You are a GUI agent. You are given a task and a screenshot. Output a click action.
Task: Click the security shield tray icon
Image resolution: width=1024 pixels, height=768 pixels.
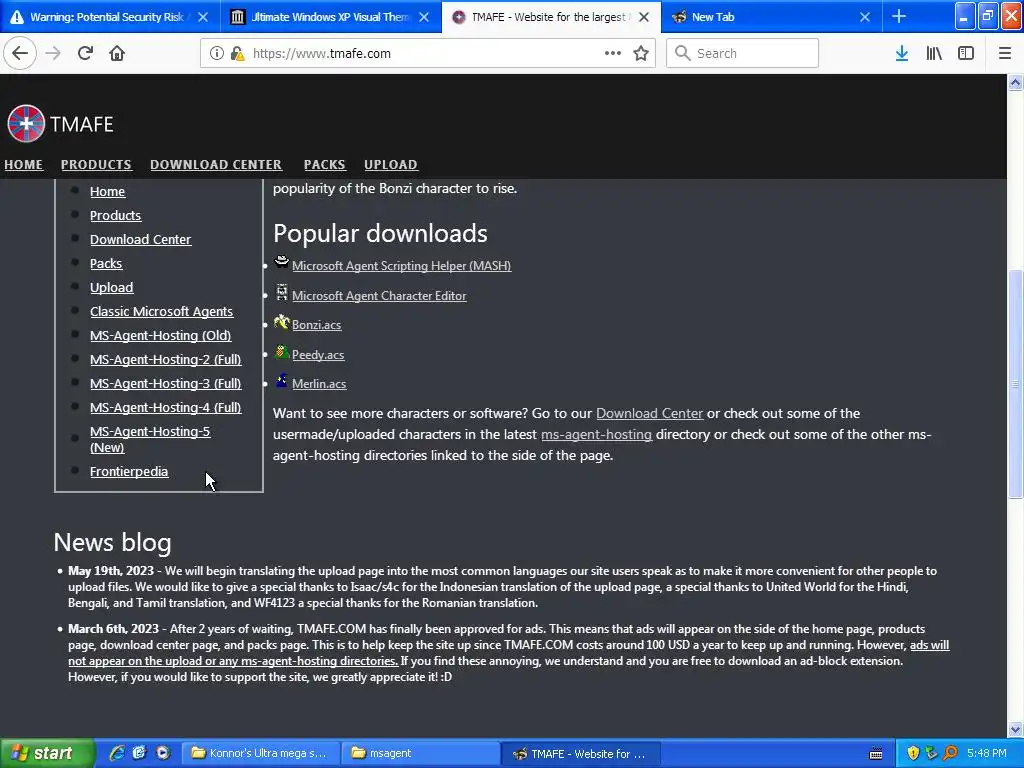[913, 753]
